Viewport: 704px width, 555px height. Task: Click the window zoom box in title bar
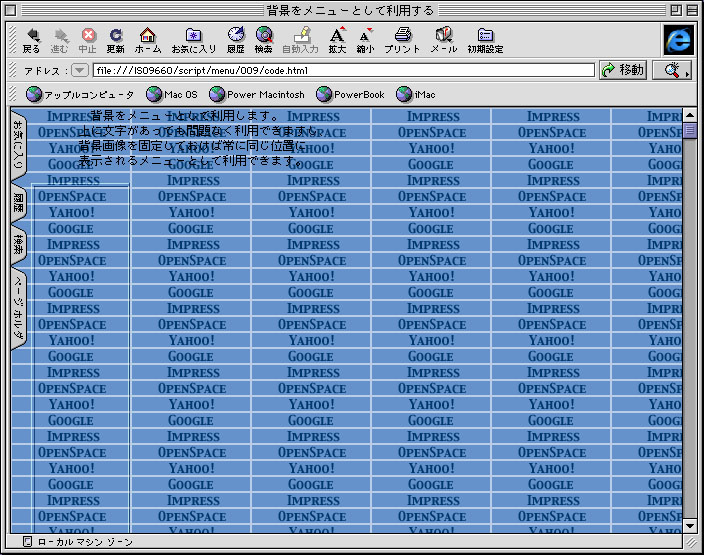676,10
